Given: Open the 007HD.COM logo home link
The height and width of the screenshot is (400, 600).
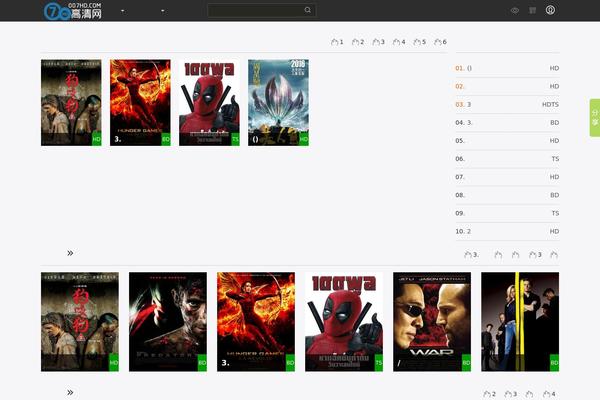Looking at the screenshot, I should (73, 11).
